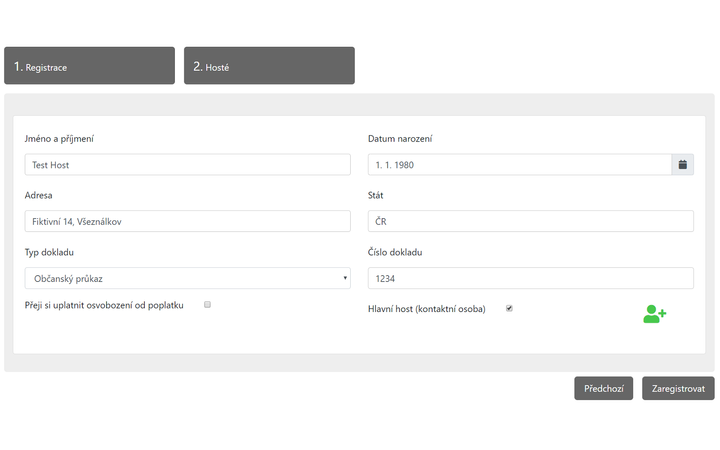Expand the Typ dokladu dropdown
720x450 pixels.
187,278
